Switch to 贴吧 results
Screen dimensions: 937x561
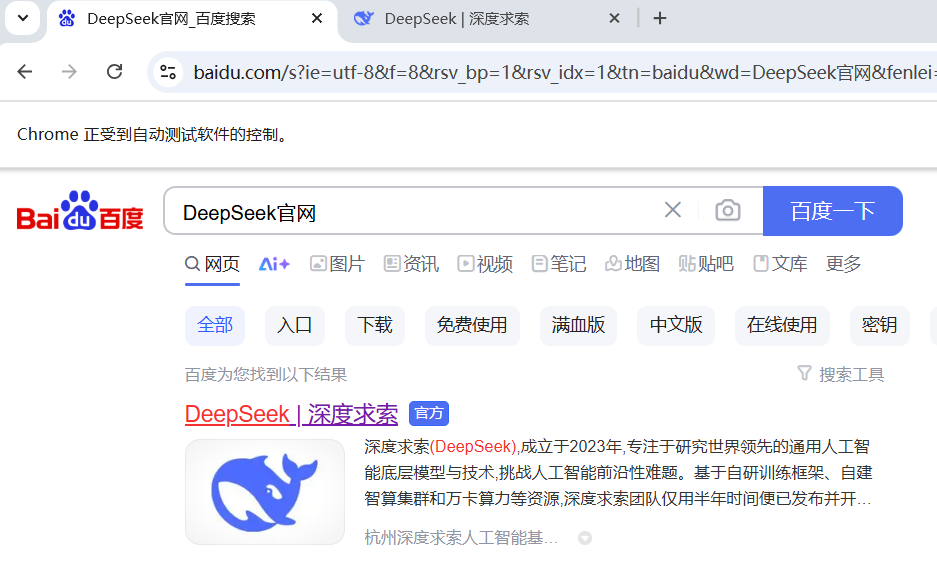706,263
